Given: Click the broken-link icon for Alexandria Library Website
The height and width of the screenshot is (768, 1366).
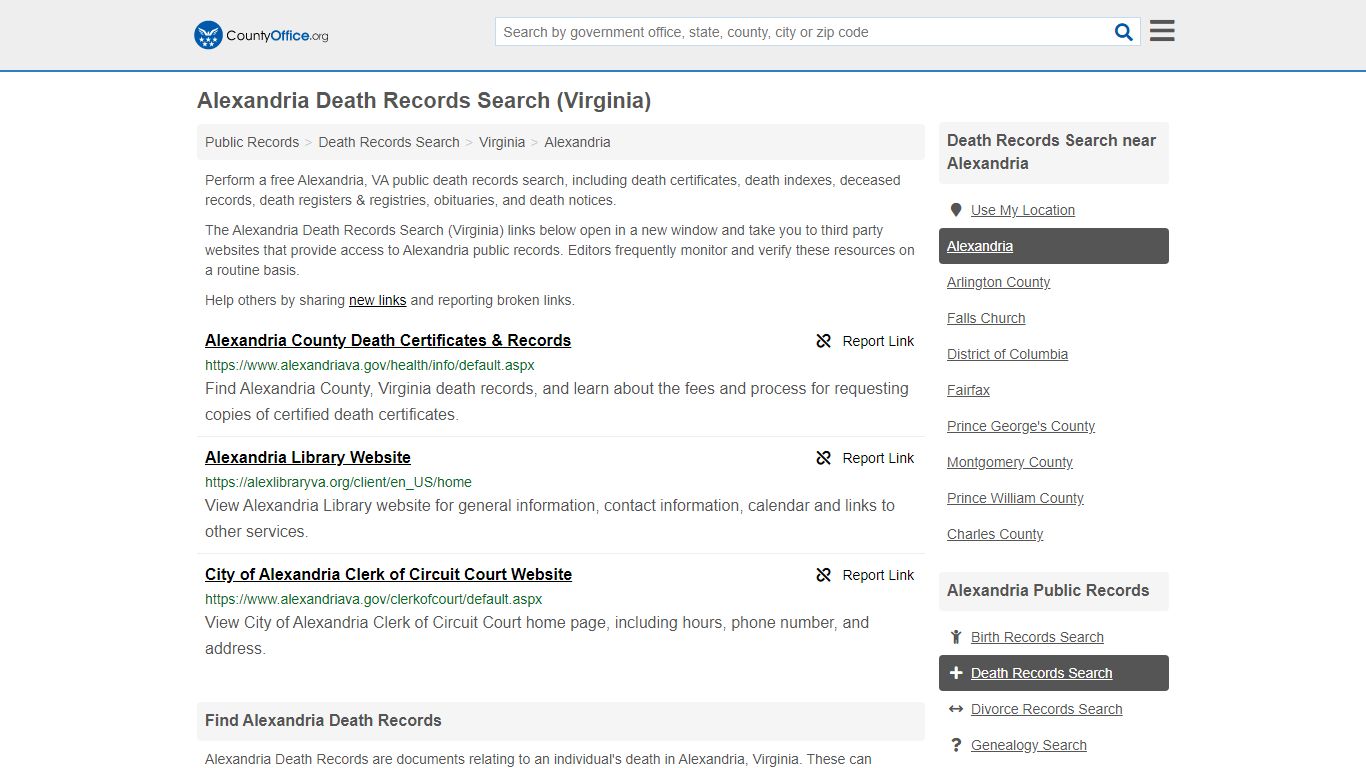Looking at the screenshot, I should point(824,458).
